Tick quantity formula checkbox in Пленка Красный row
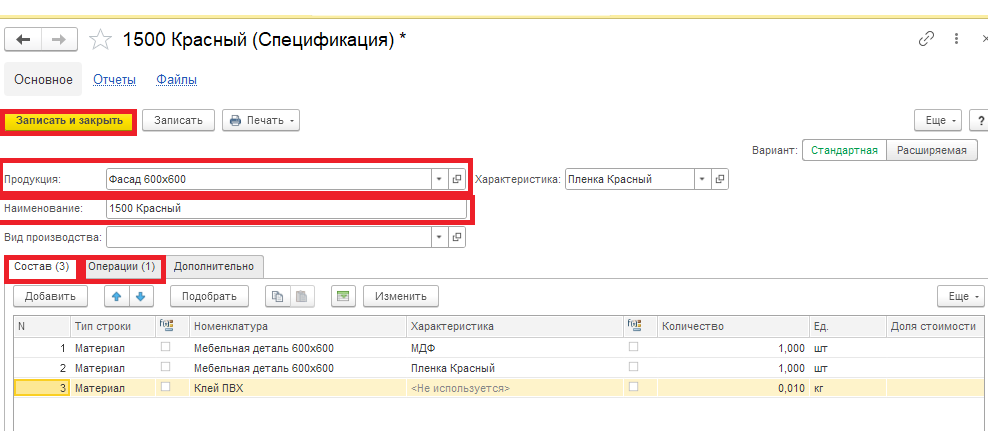The image size is (988, 431). [633, 367]
